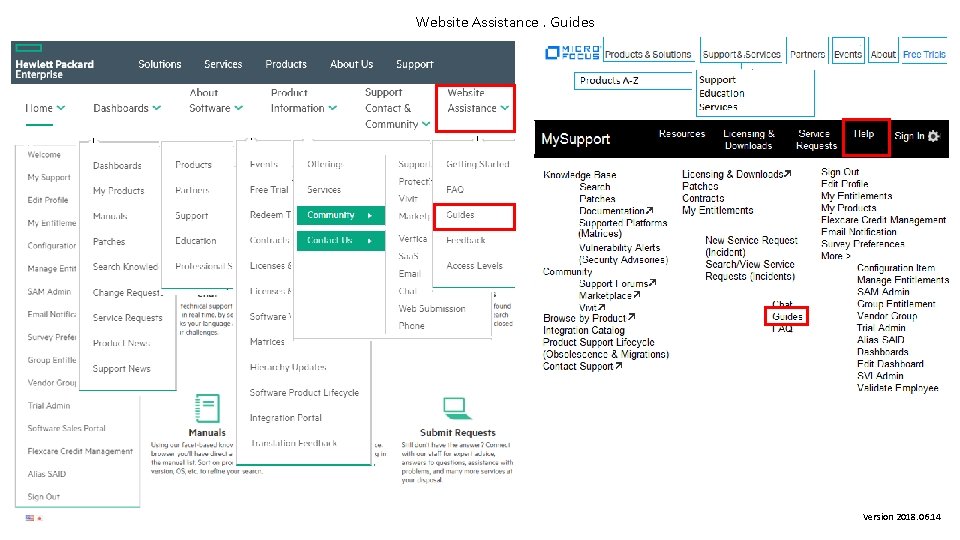Open the Knowledge Base Search link

[x=594, y=187]
